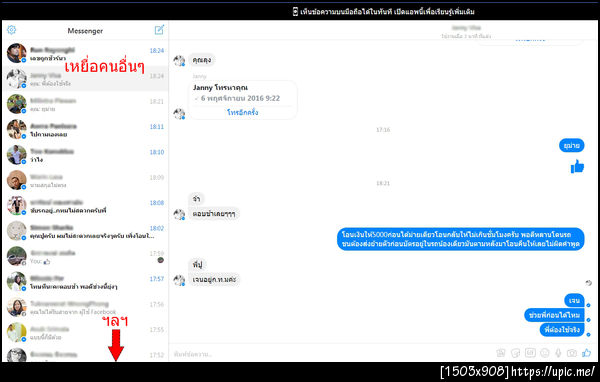Open conversation timestamped 18:09
The width and height of the screenshot is (600, 382).
85,180
